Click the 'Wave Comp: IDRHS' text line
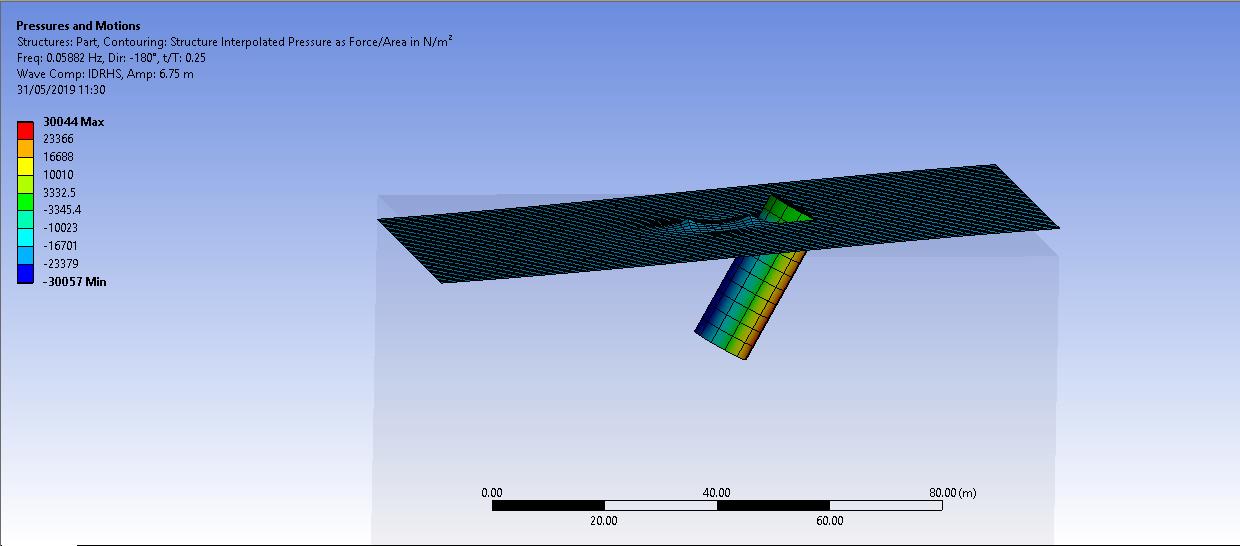 pyautogui.click(x=105, y=73)
